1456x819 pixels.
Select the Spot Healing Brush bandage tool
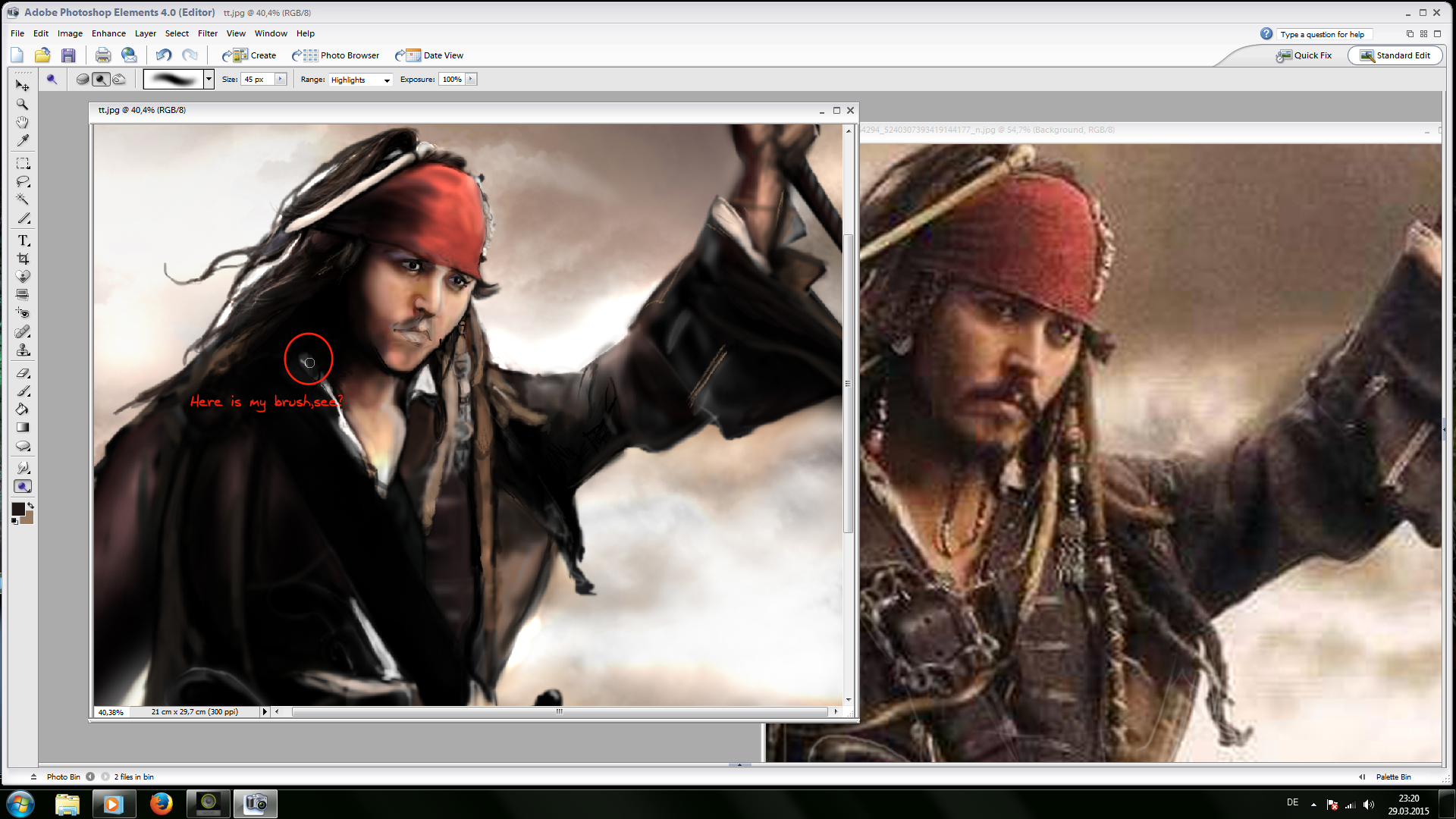click(23, 331)
